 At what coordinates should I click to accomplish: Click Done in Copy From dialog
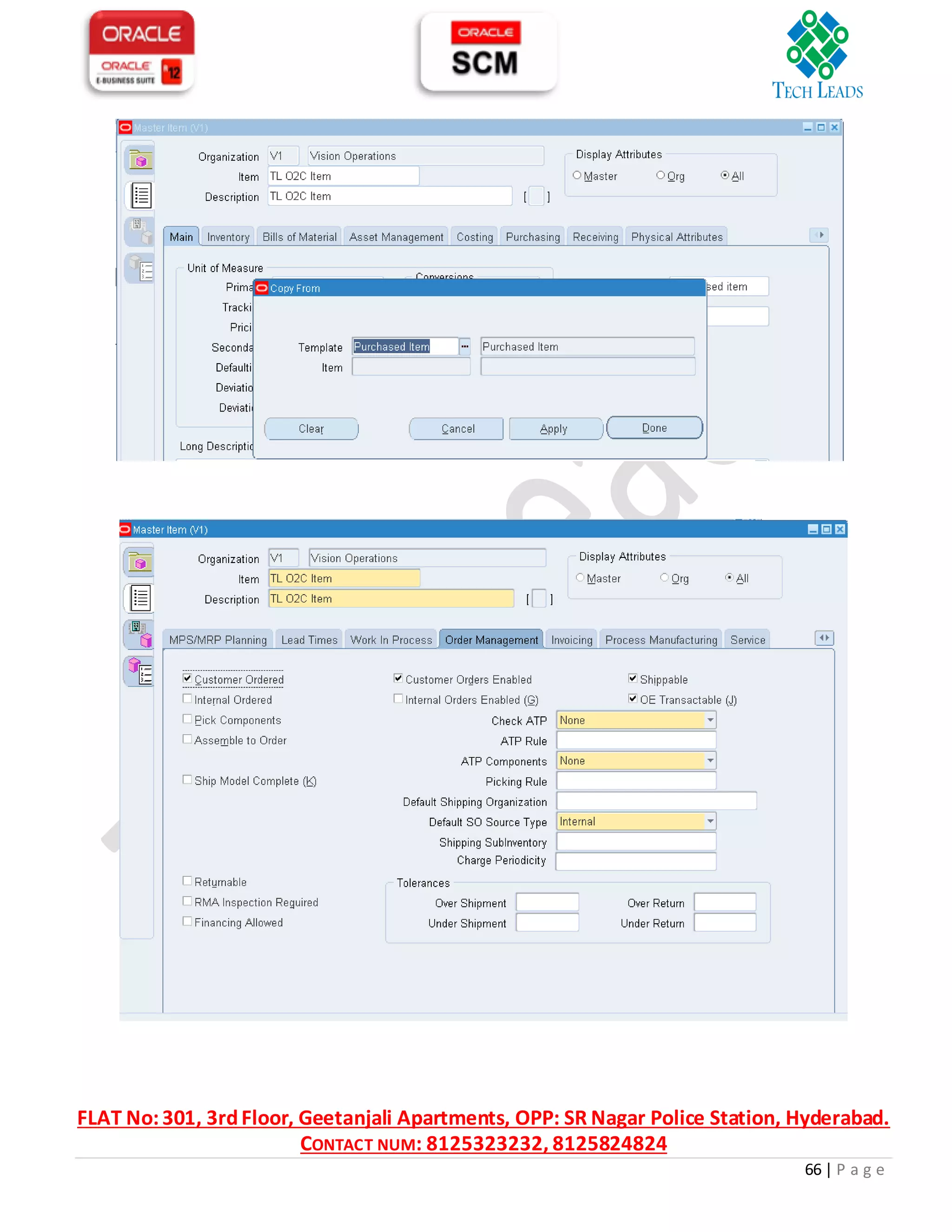point(654,428)
